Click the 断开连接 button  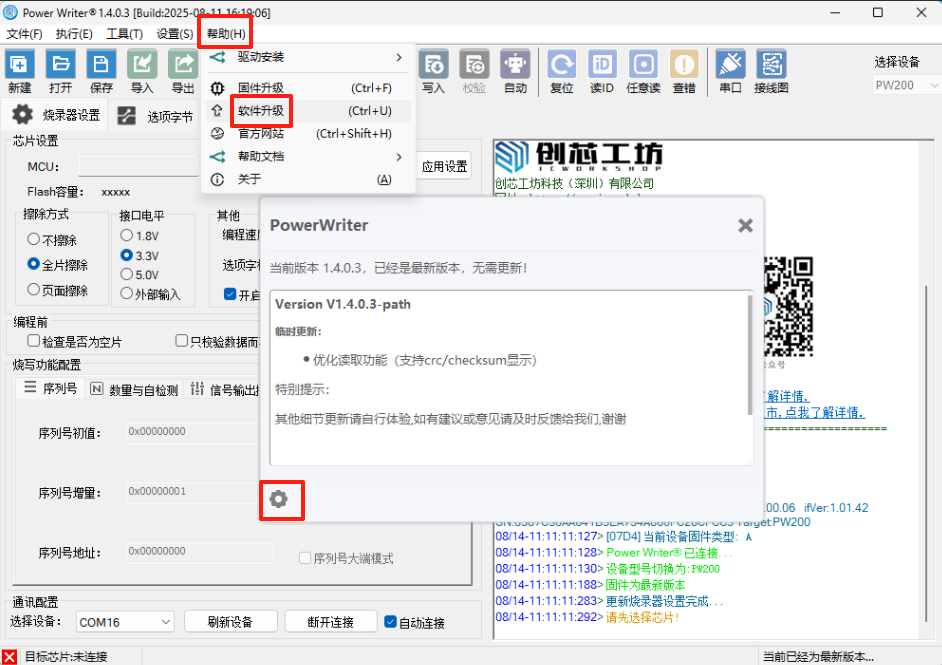click(331, 622)
